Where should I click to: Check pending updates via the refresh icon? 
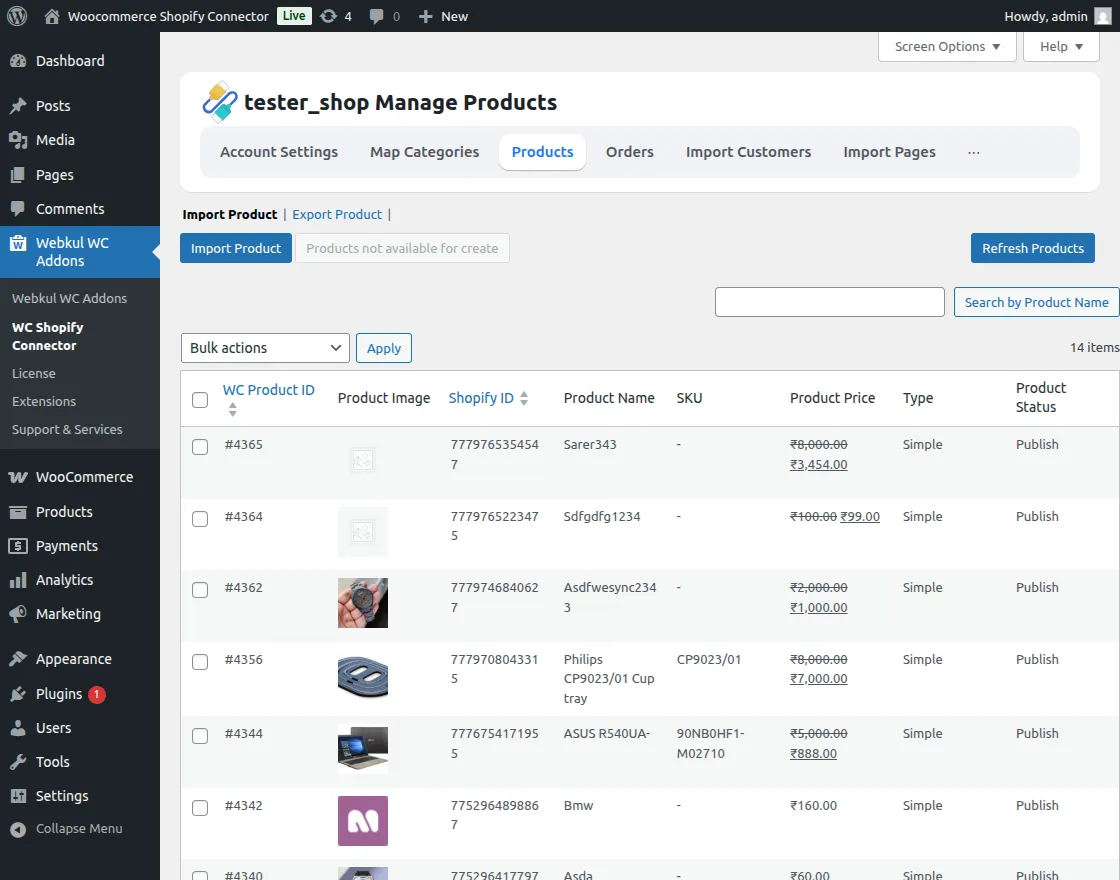tap(329, 16)
